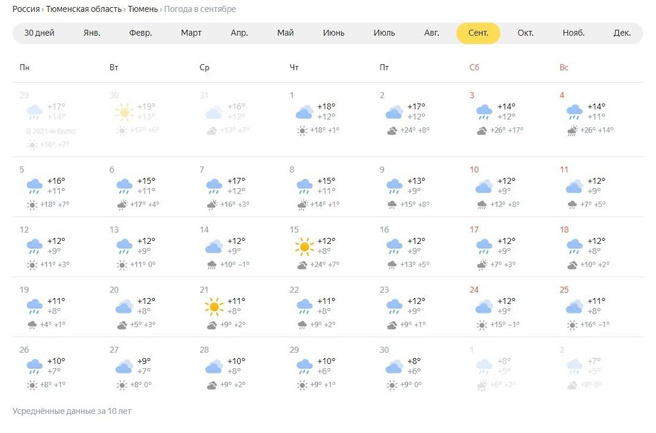Open the Июнь month tab
Screen dimensions: 656x433
coord(334,33)
